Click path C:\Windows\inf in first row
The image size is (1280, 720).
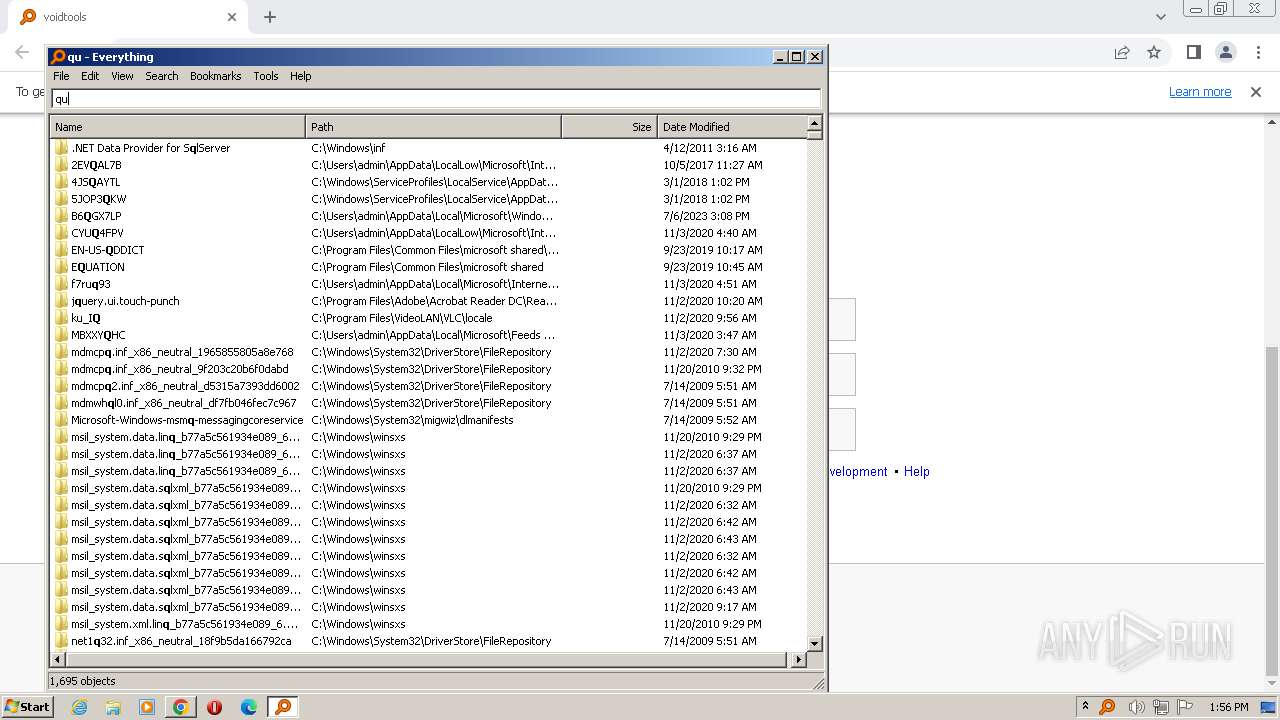coord(348,148)
